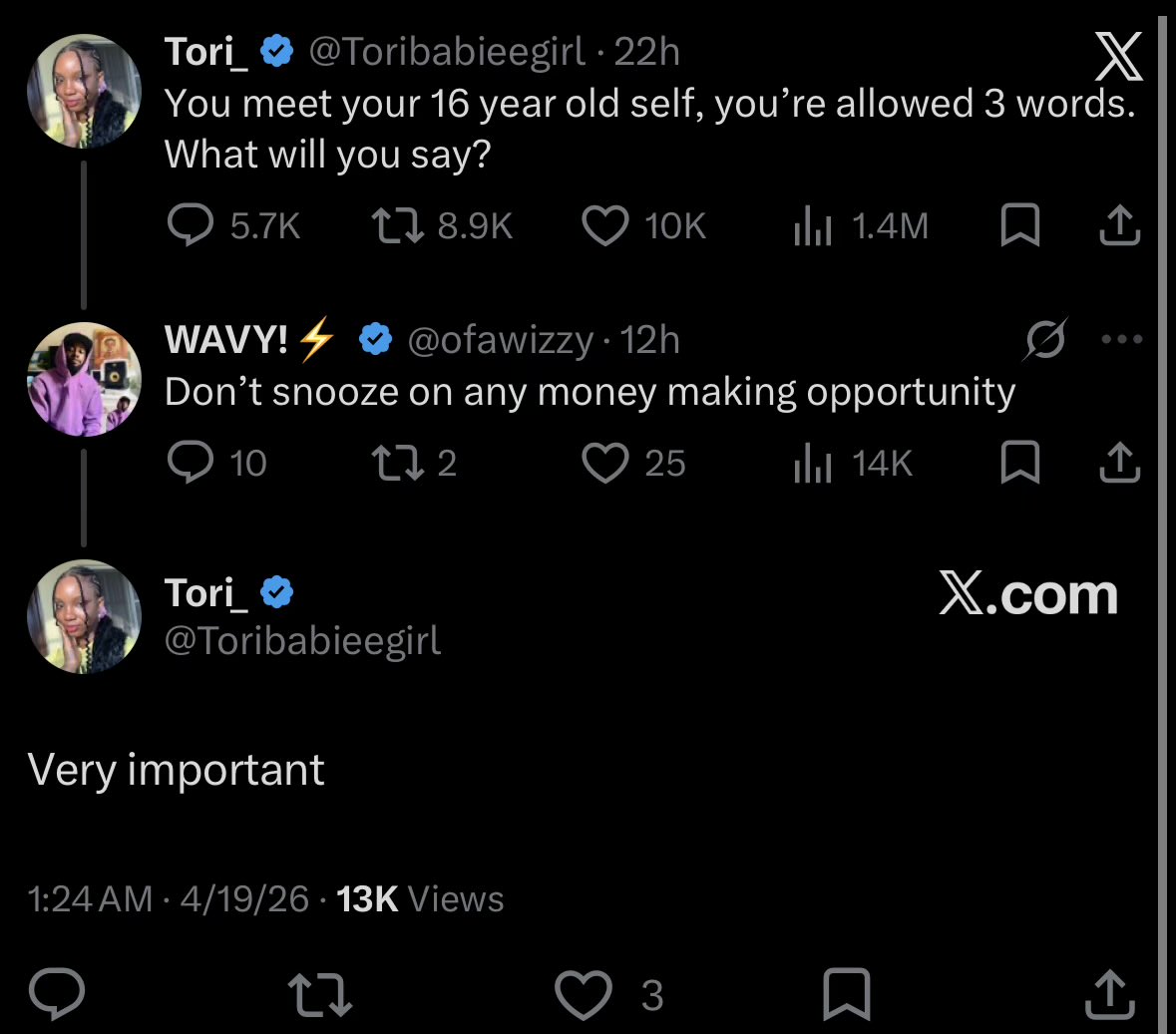The height and width of the screenshot is (1034, 1176).
Task: Share WAVY!'s reply tweet
Action: pyautogui.click(x=1119, y=462)
